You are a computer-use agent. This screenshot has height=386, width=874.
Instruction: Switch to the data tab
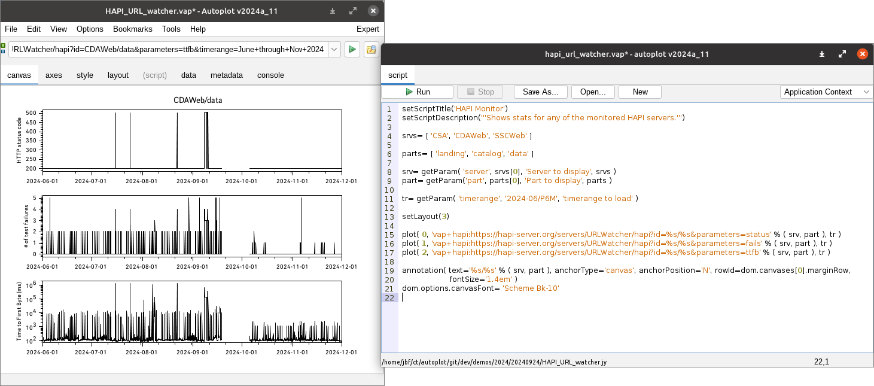(188, 75)
